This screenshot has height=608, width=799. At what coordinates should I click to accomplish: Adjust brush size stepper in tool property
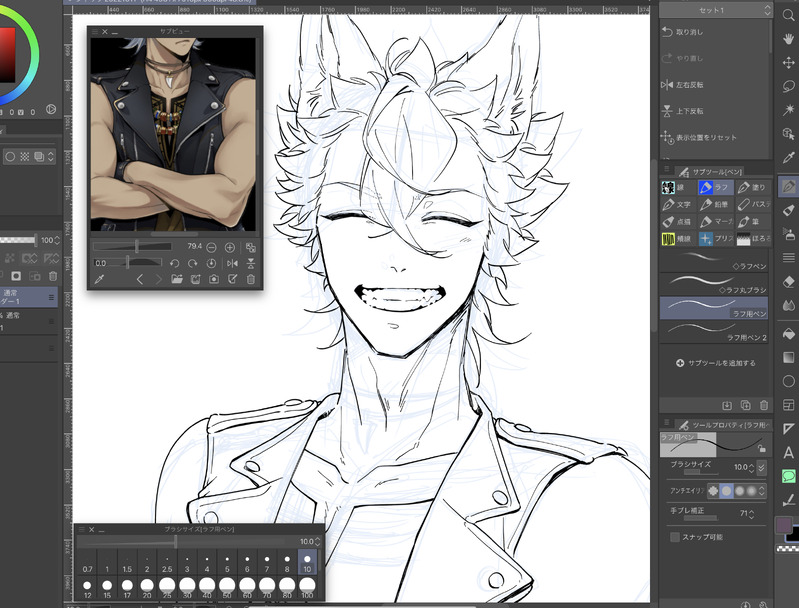[752, 467]
